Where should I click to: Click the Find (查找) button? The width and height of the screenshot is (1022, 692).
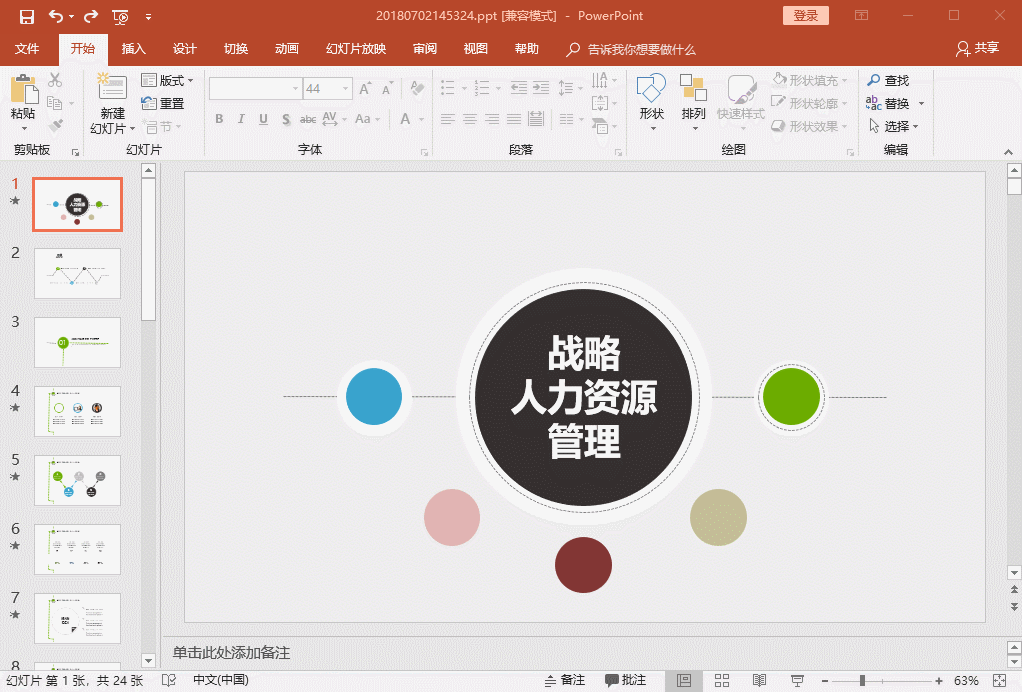tap(888, 80)
